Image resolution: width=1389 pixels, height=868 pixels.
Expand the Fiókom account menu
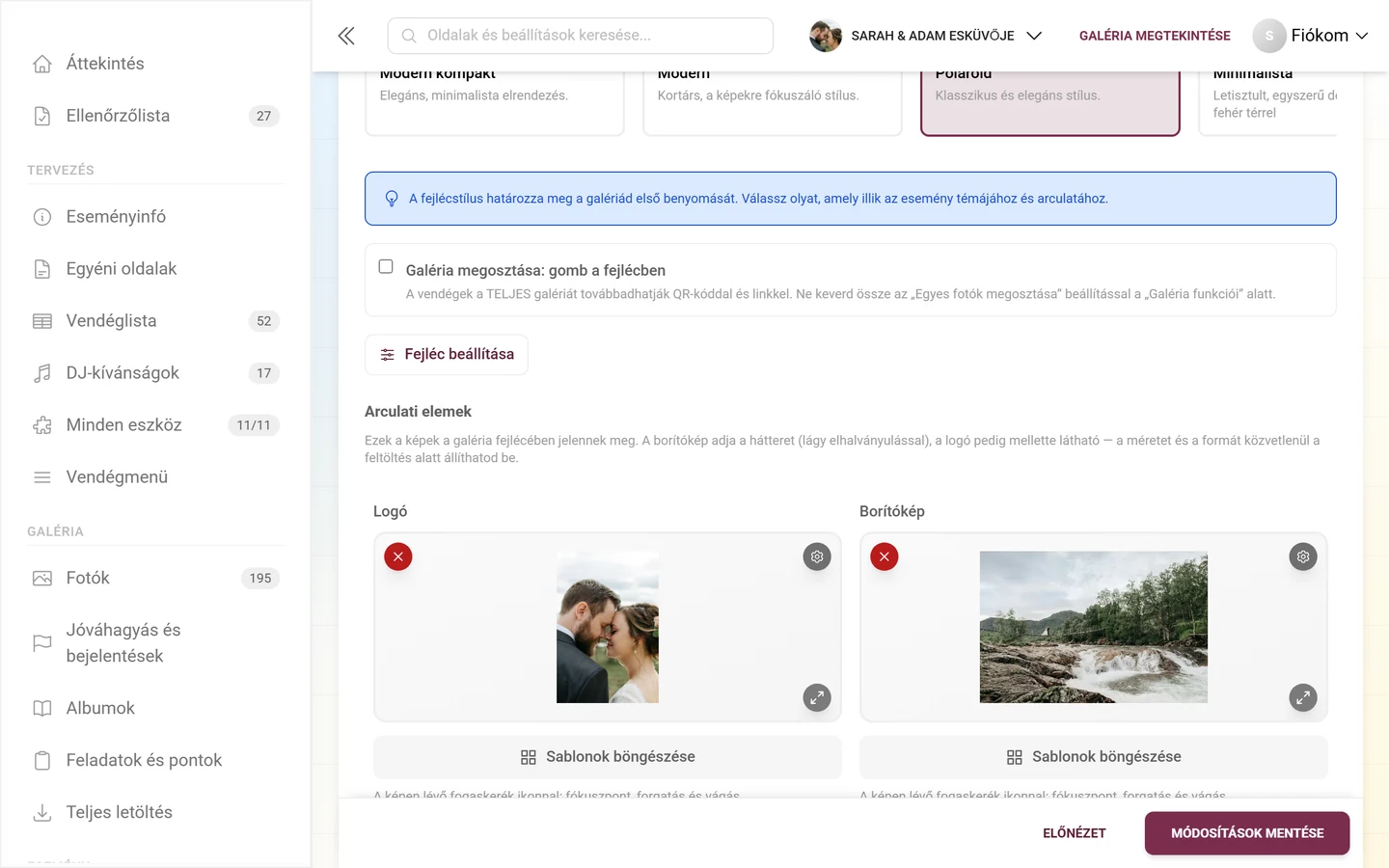[1311, 36]
